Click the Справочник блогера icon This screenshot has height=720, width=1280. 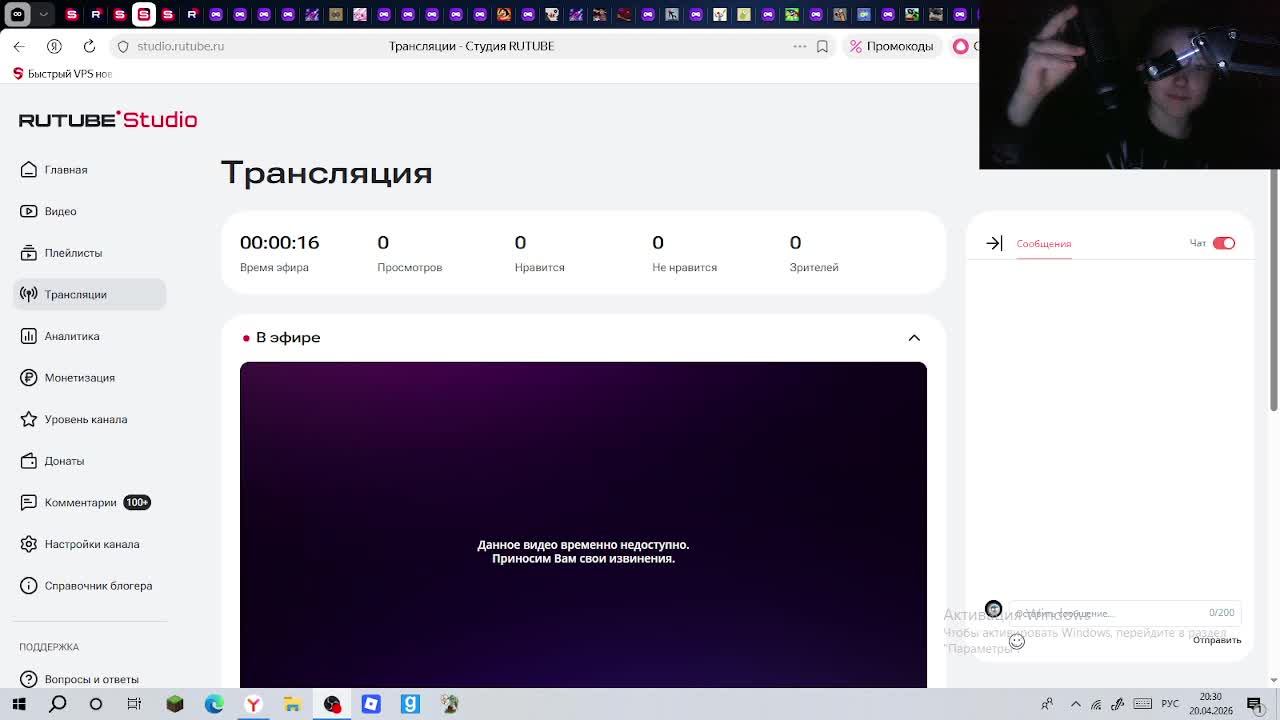(29, 586)
